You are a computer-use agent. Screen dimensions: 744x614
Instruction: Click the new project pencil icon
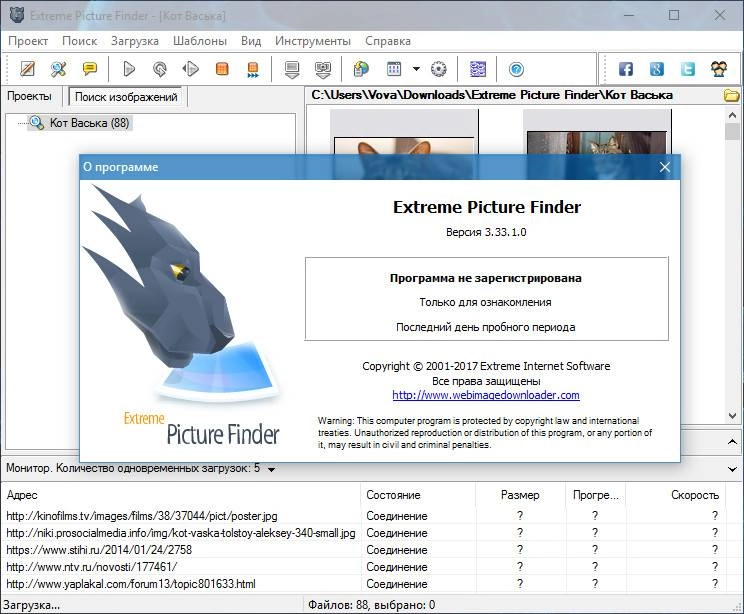tap(28, 69)
